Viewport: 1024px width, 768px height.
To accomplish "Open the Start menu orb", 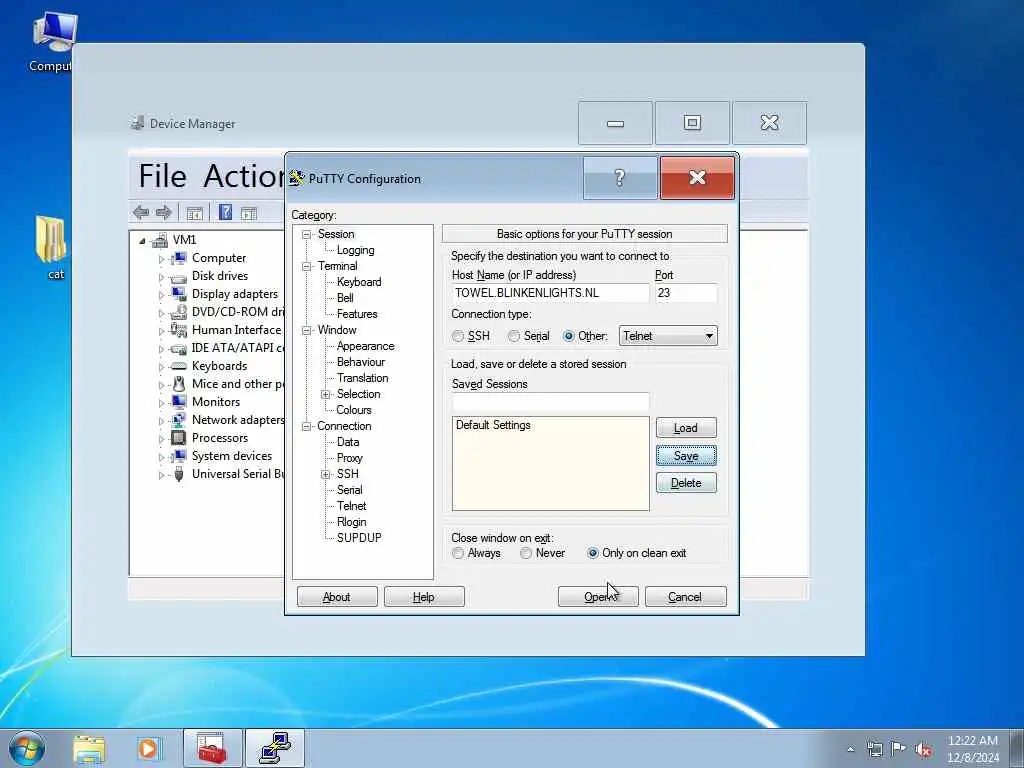I will 27,748.
